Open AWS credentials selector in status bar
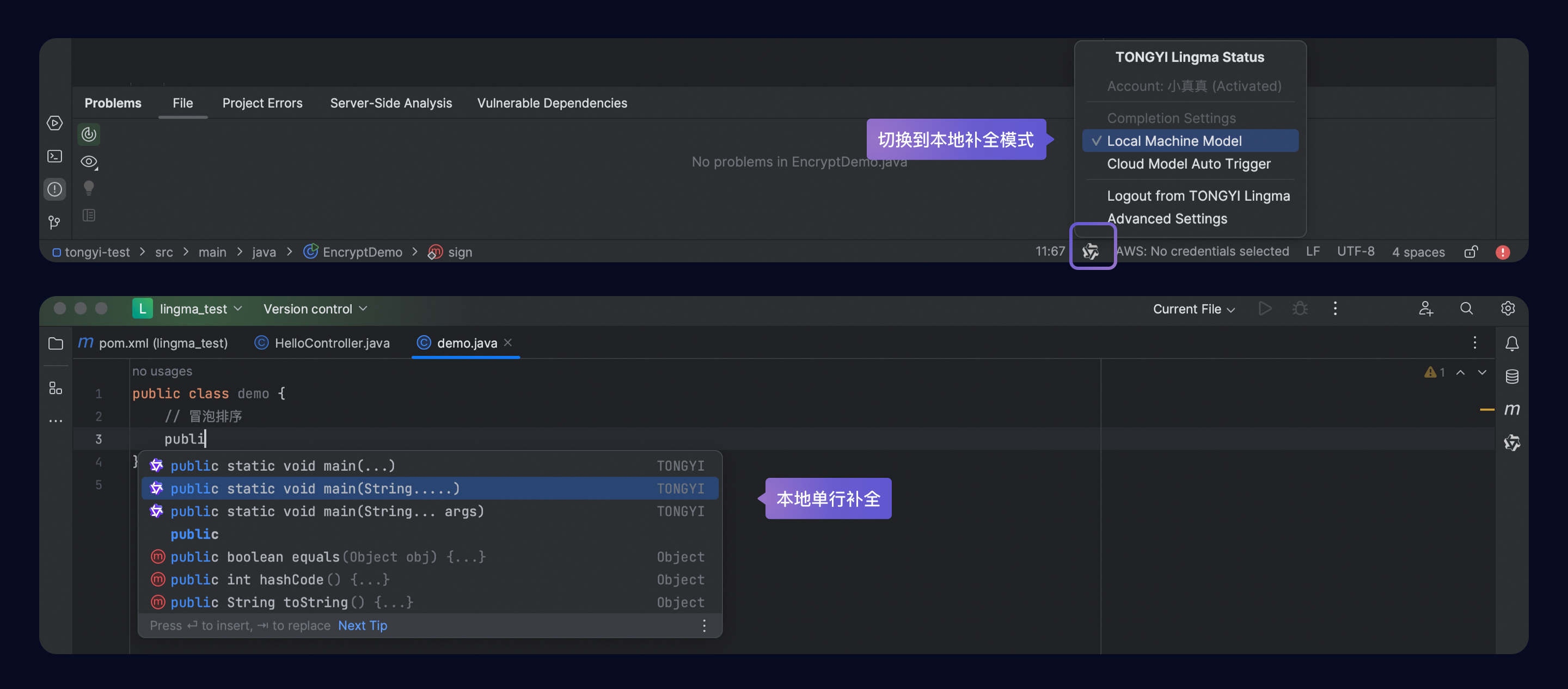 (x=1203, y=251)
